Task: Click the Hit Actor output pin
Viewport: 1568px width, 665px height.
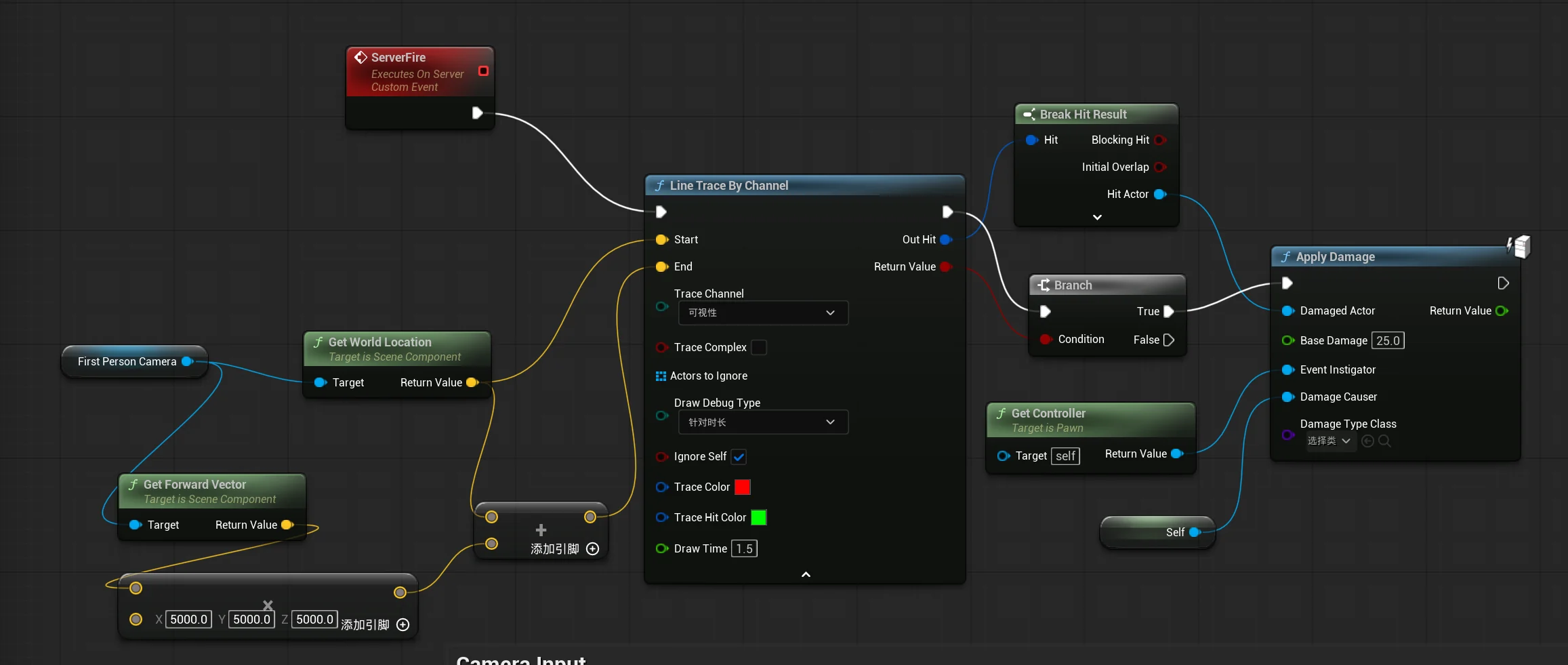Action: click(x=1160, y=194)
